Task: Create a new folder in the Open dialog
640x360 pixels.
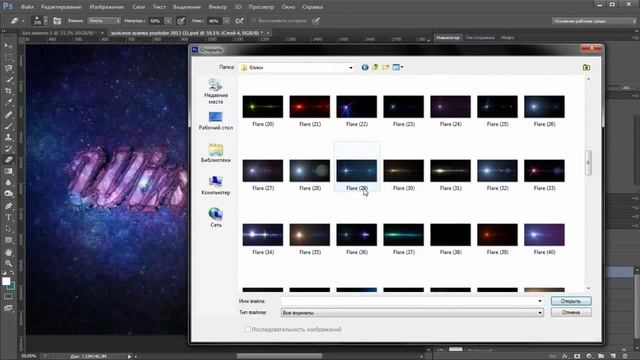Action: pyautogui.click(x=385, y=67)
